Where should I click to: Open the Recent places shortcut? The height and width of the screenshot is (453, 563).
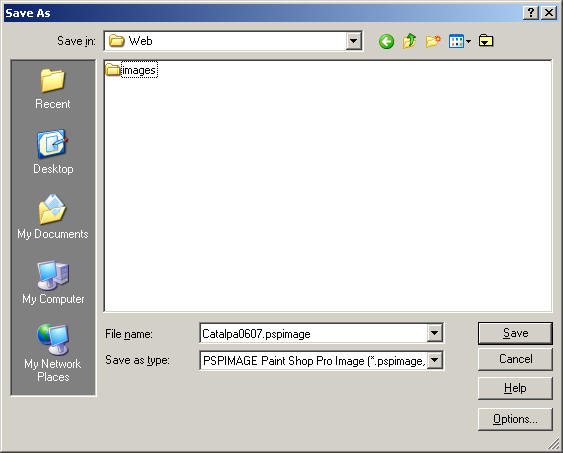tap(53, 89)
